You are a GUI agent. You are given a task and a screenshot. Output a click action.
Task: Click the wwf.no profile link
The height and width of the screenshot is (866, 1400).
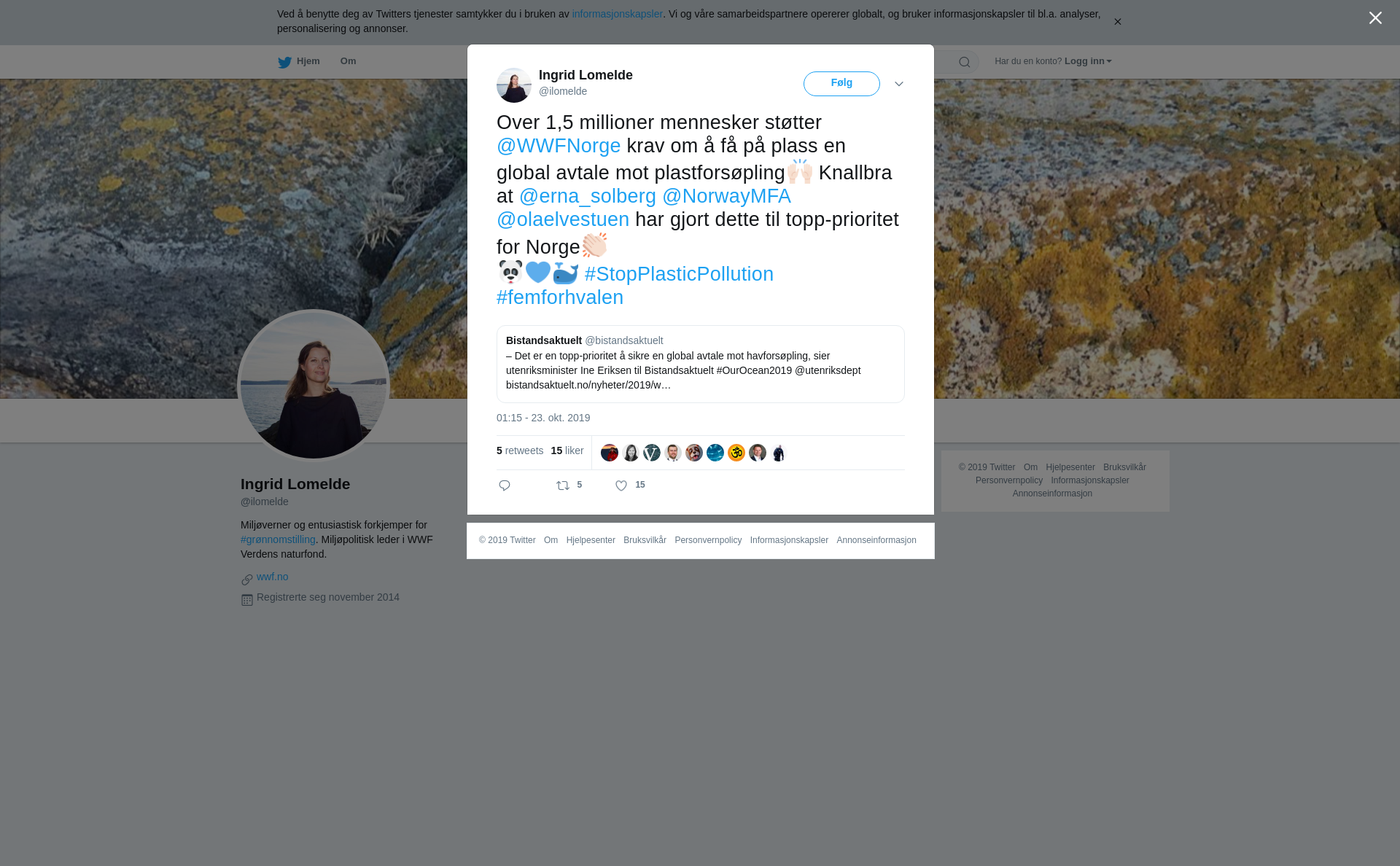click(x=272, y=577)
